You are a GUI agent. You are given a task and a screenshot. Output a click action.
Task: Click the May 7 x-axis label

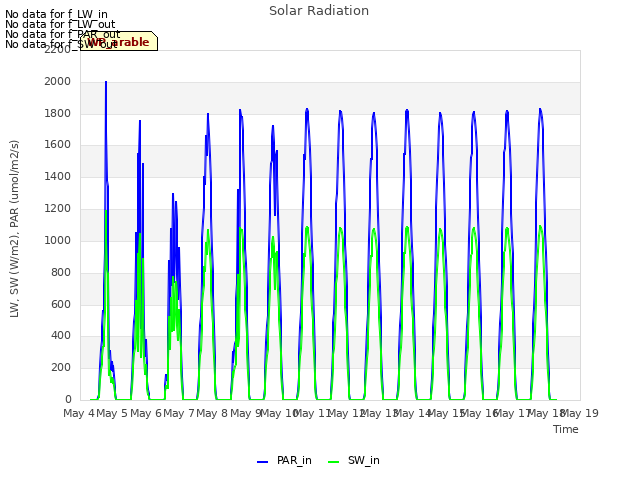[179, 413]
